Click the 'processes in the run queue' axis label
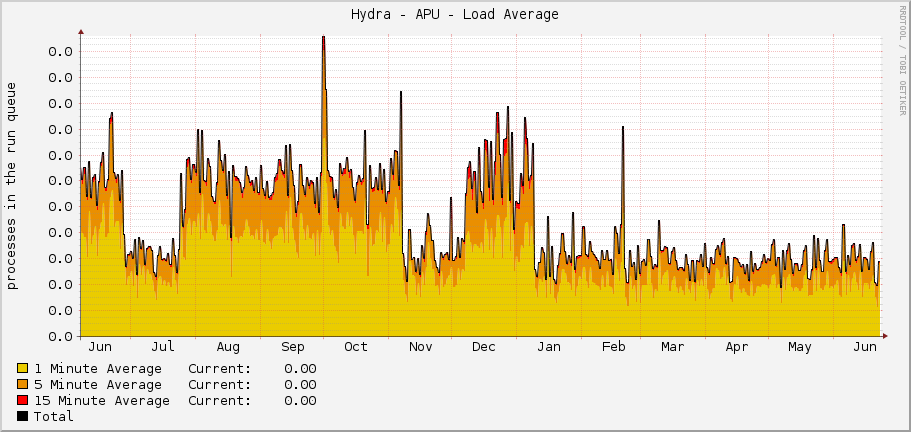Viewport: 911px width, 432px height. pyautogui.click(x=12, y=185)
